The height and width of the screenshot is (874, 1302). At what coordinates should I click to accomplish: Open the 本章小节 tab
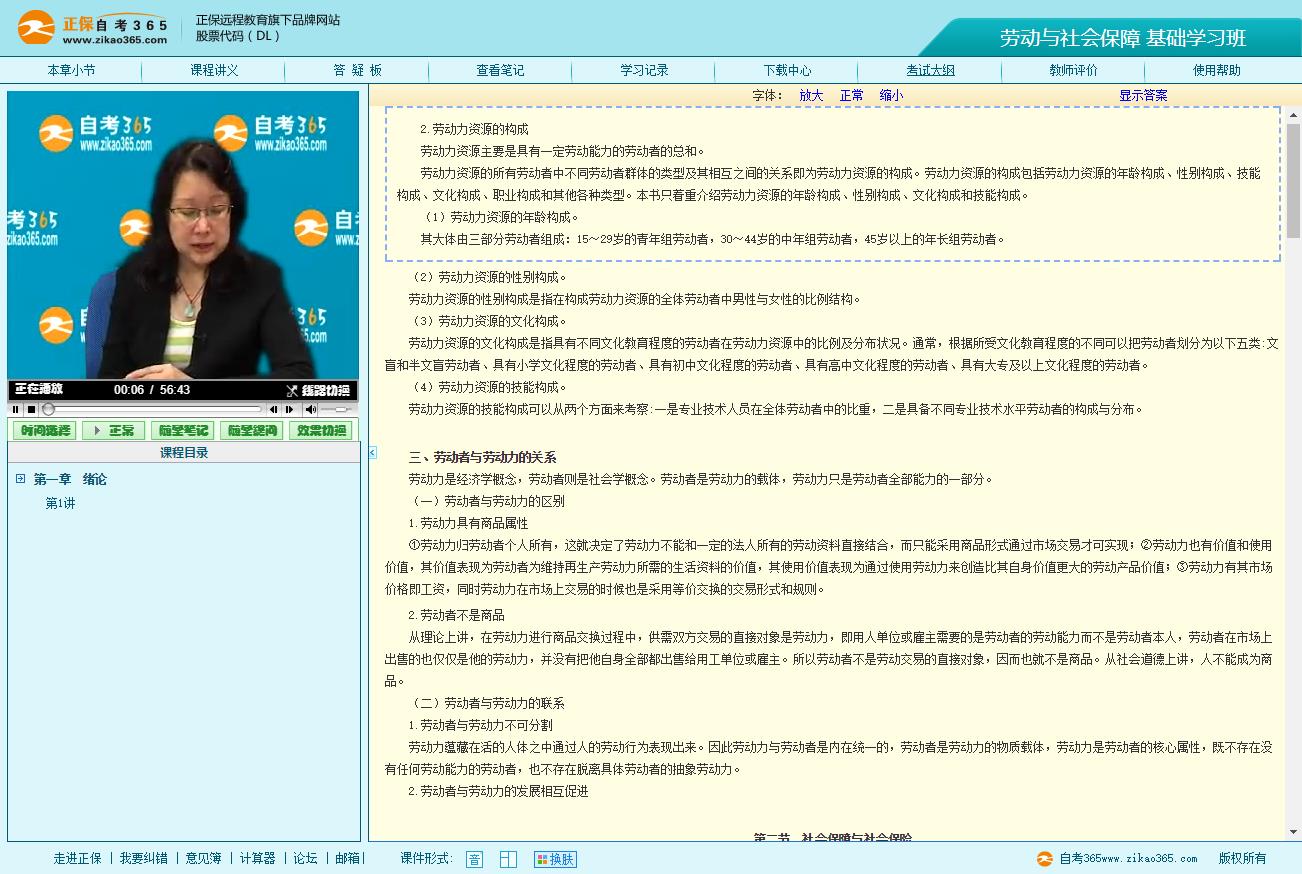point(72,70)
